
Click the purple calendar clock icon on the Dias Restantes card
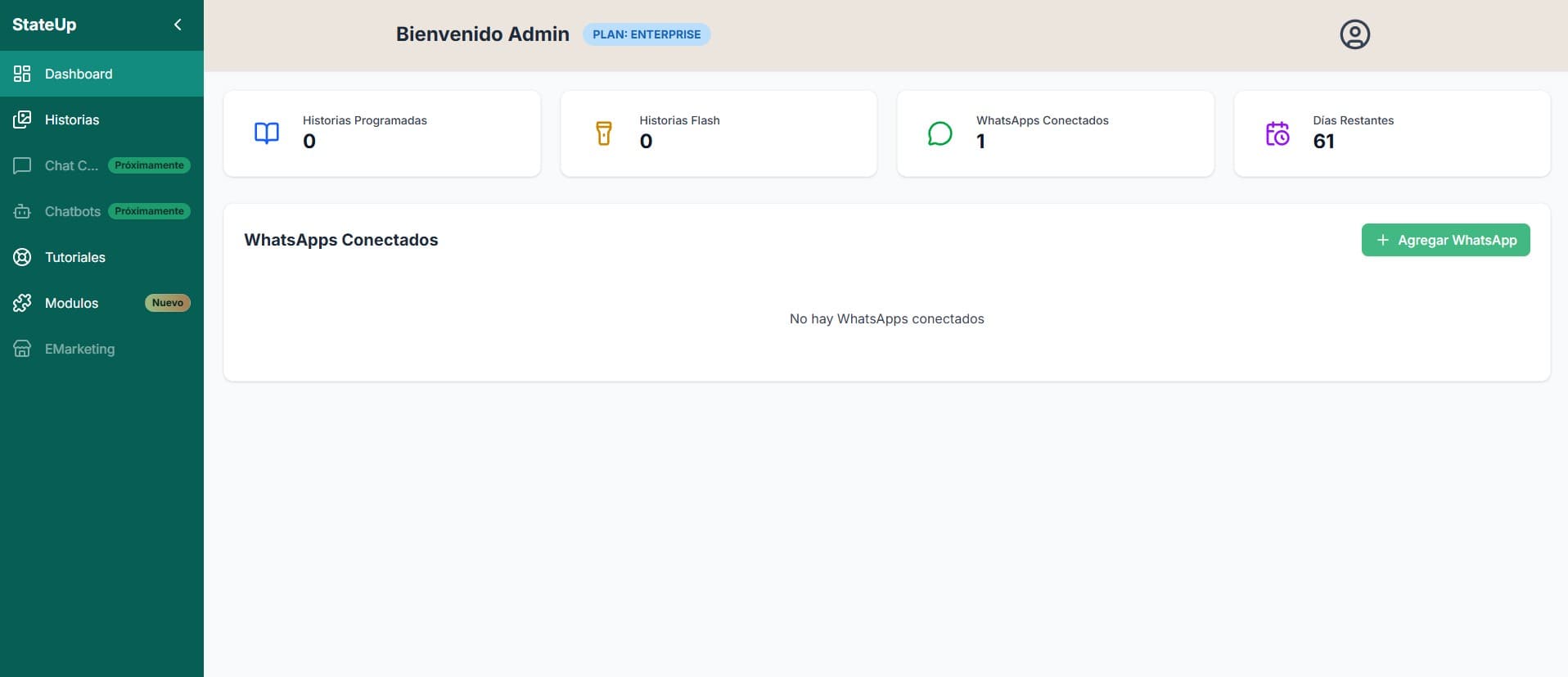click(1277, 133)
